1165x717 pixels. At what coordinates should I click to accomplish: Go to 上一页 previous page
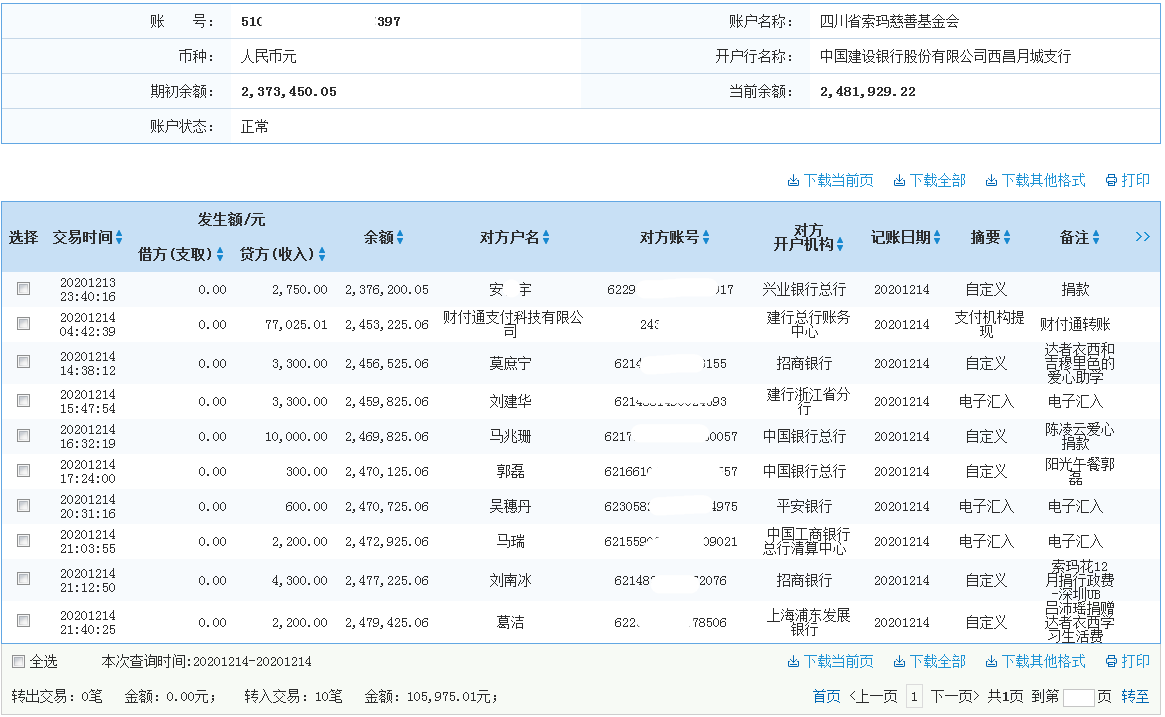873,696
